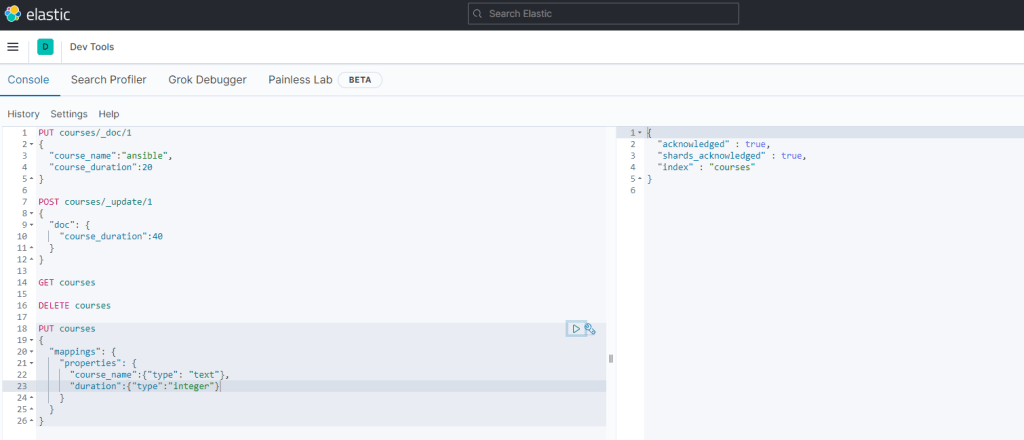Run the PUT courses request
Viewport: 1024px width, 440px height.
[576, 328]
